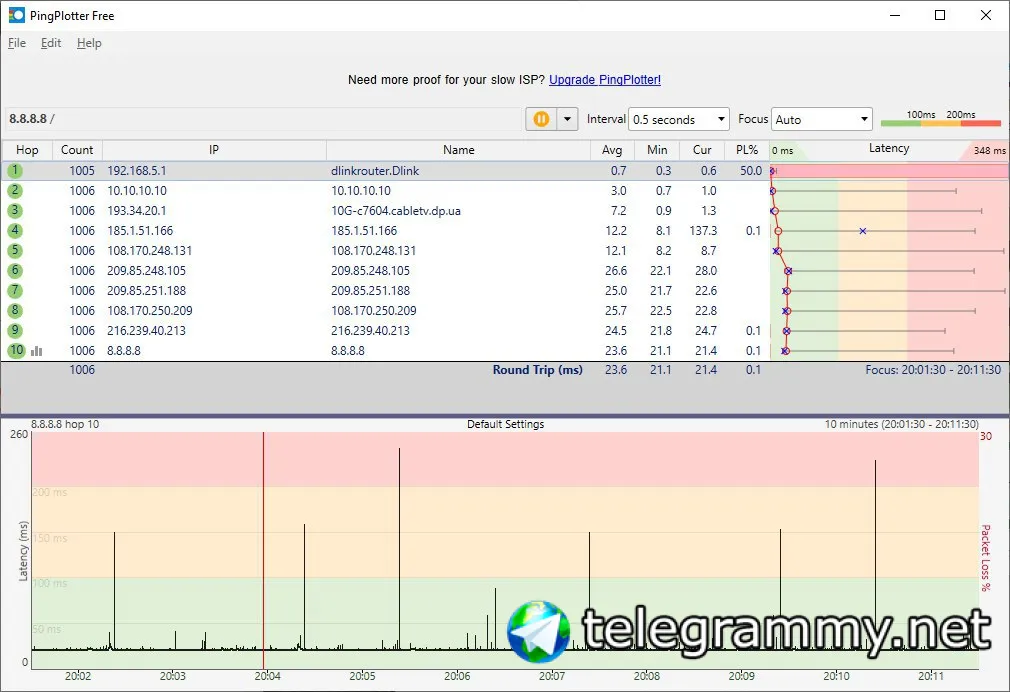Click the PingPlotter app icon in title bar
This screenshot has width=1010, height=692.
point(16,15)
